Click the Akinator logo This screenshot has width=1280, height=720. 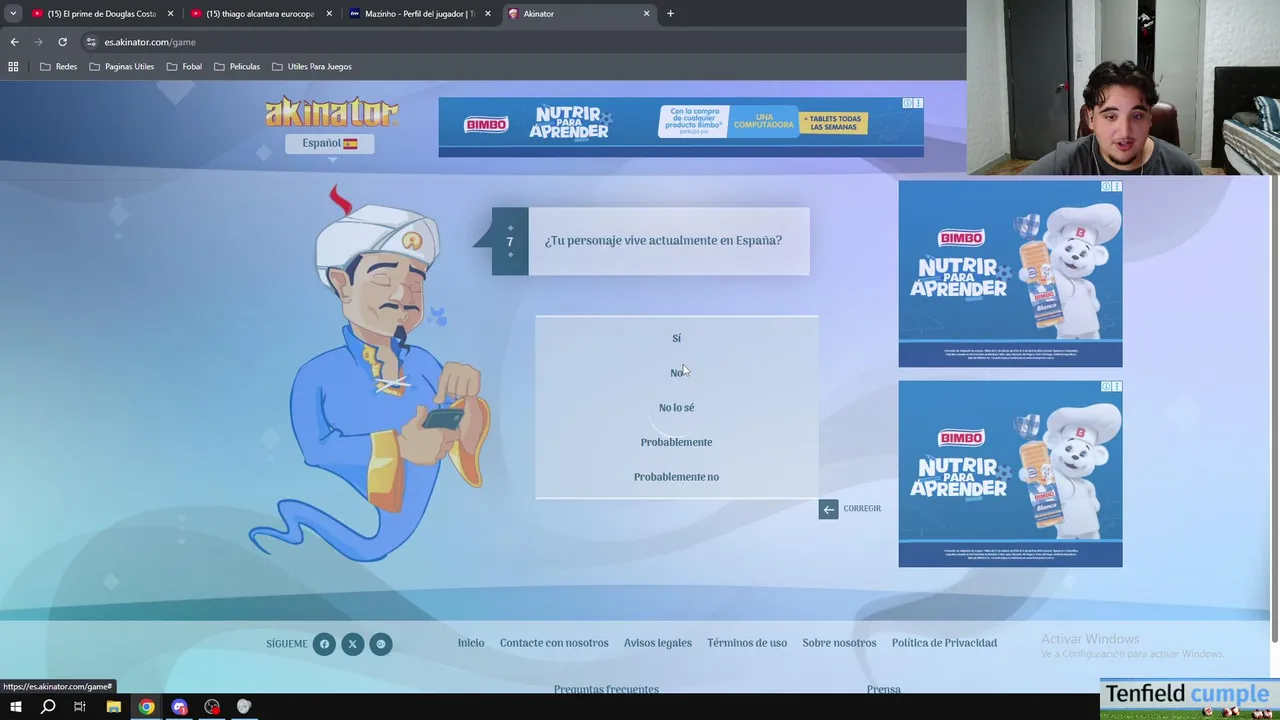[331, 112]
